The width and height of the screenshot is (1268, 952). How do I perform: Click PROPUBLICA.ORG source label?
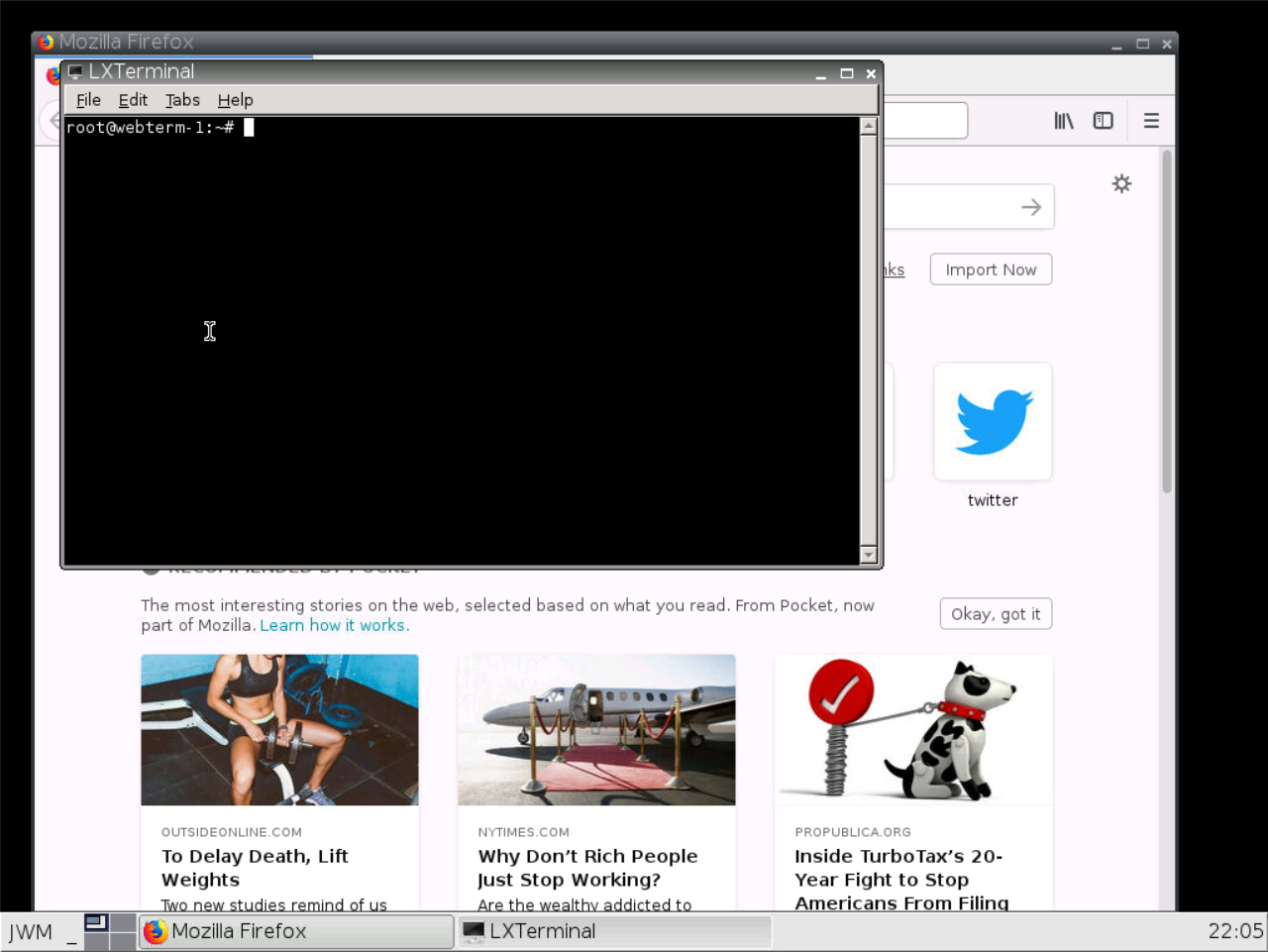tap(853, 832)
